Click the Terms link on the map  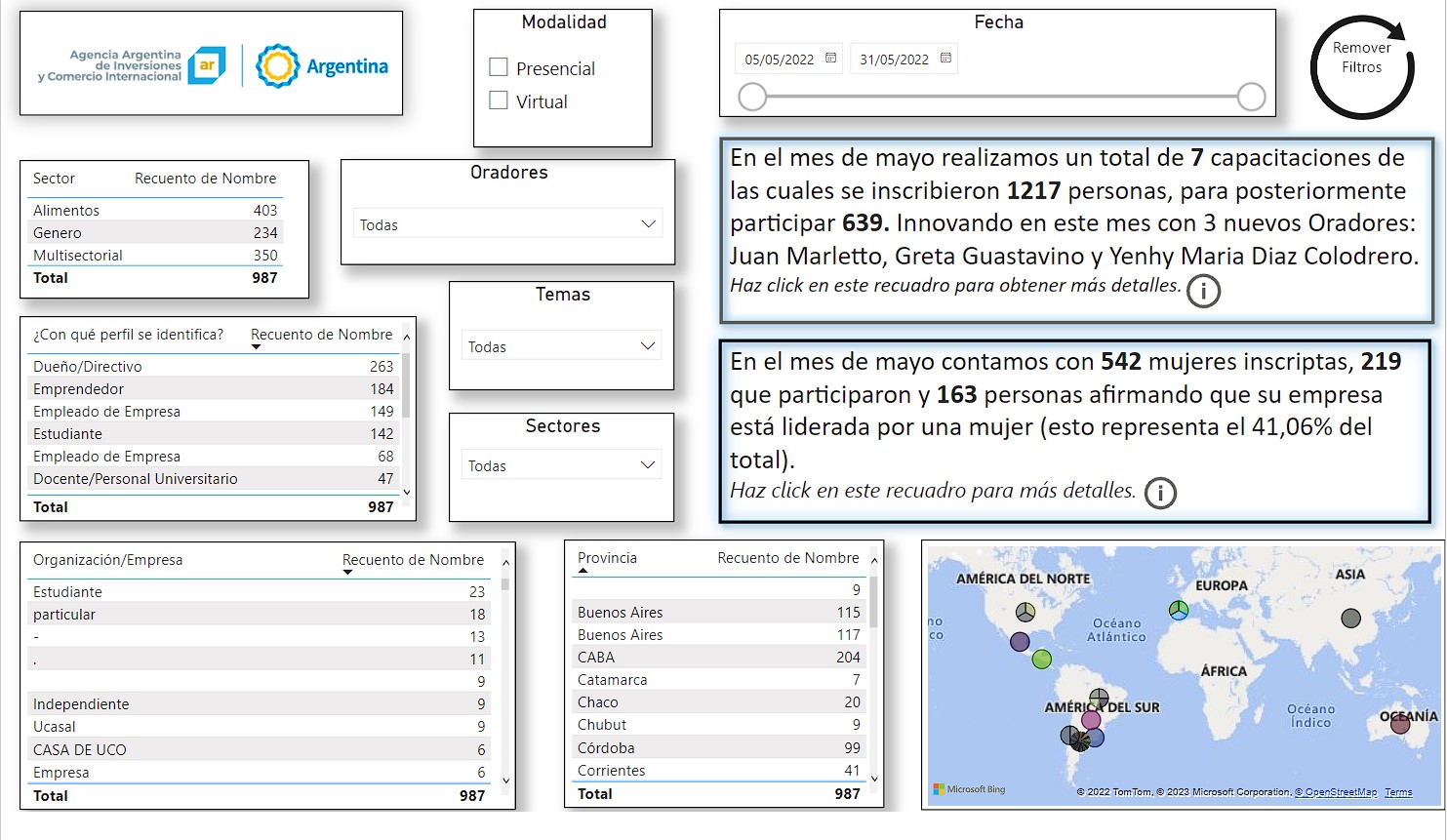point(1398,792)
